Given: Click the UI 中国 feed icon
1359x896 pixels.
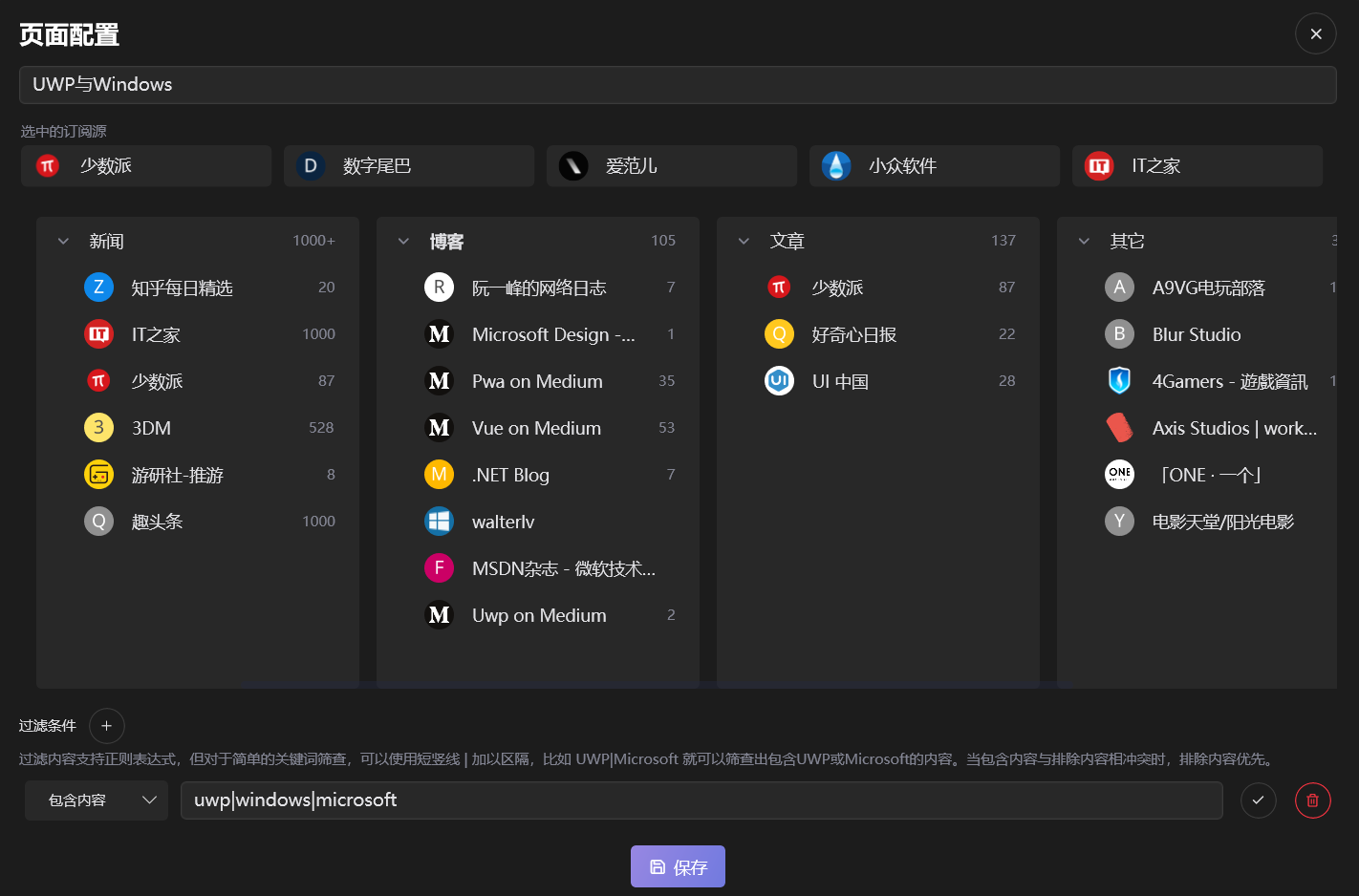Looking at the screenshot, I should 779,381.
